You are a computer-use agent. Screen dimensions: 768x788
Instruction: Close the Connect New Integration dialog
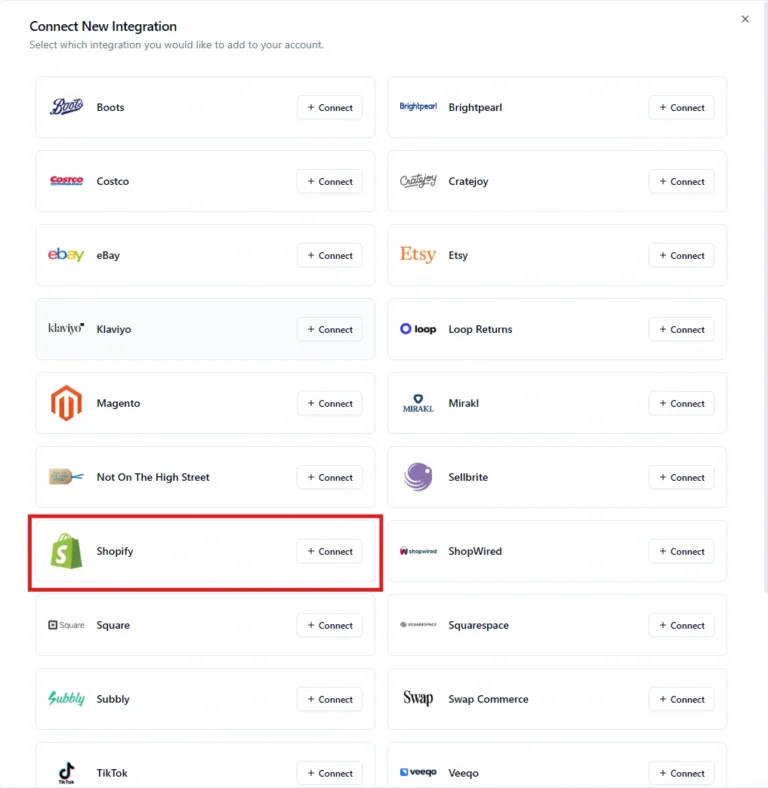click(x=745, y=19)
